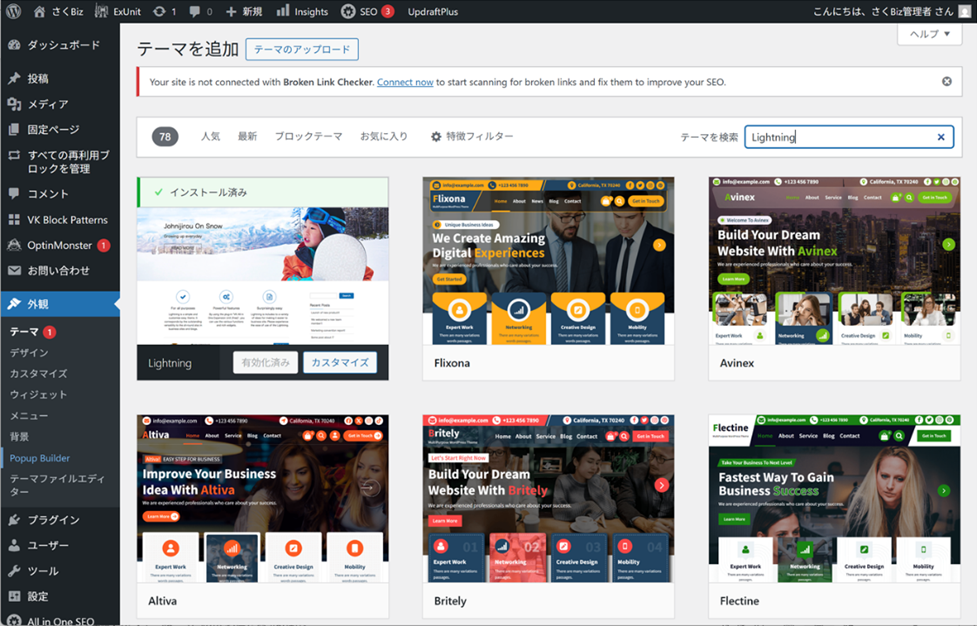Open All in One SEO in the sidebar
This screenshot has height=626, width=977.
point(60,620)
